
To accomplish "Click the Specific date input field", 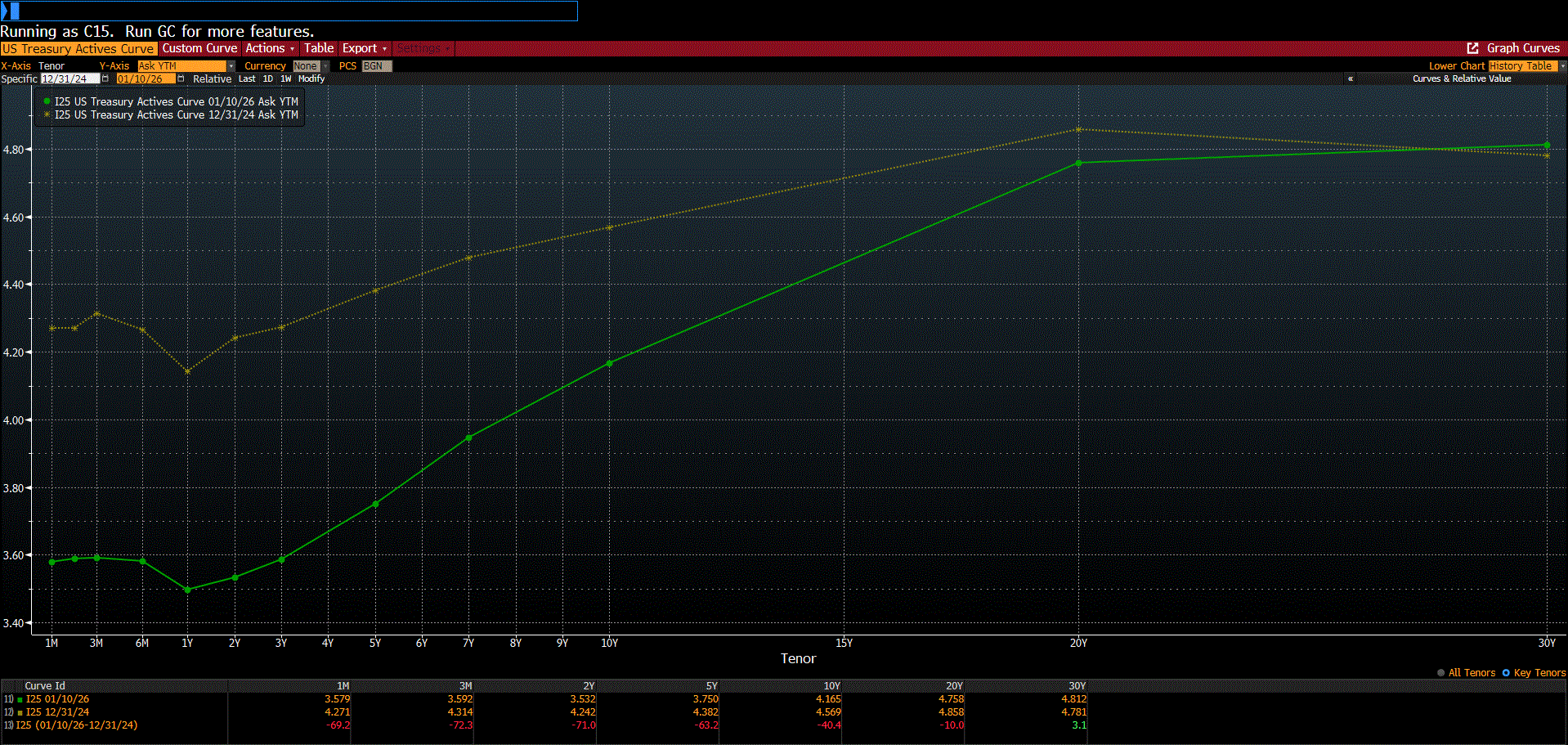I will pos(69,79).
